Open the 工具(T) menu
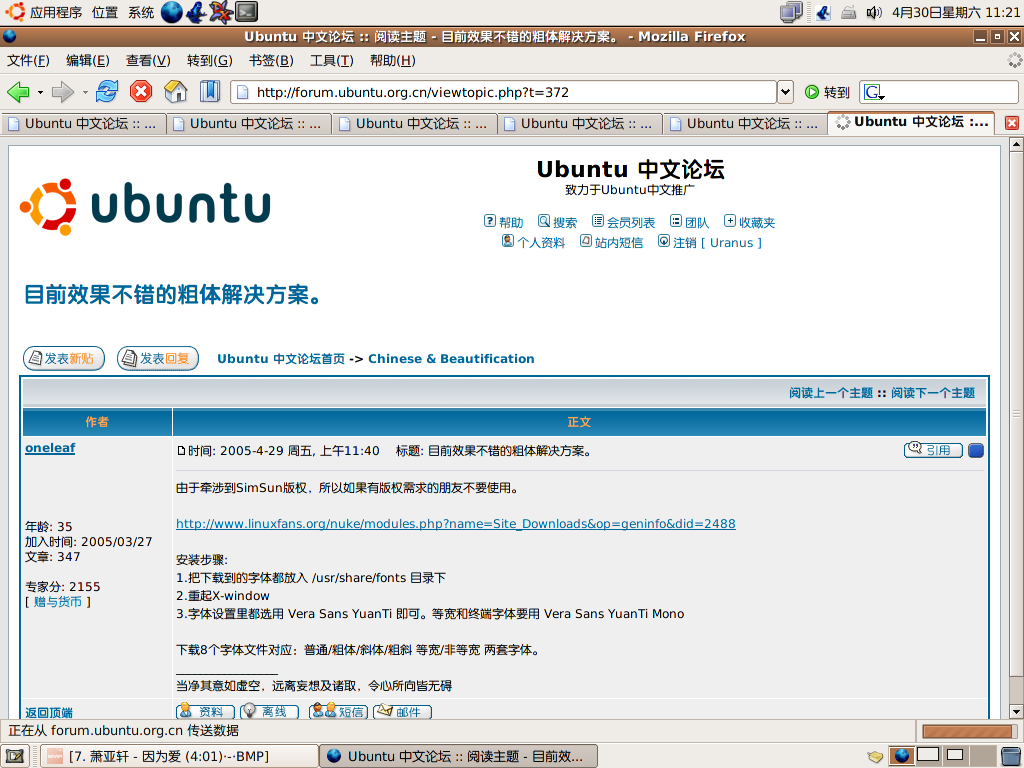Image resolution: width=1024 pixels, height=768 pixels. [332, 61]
